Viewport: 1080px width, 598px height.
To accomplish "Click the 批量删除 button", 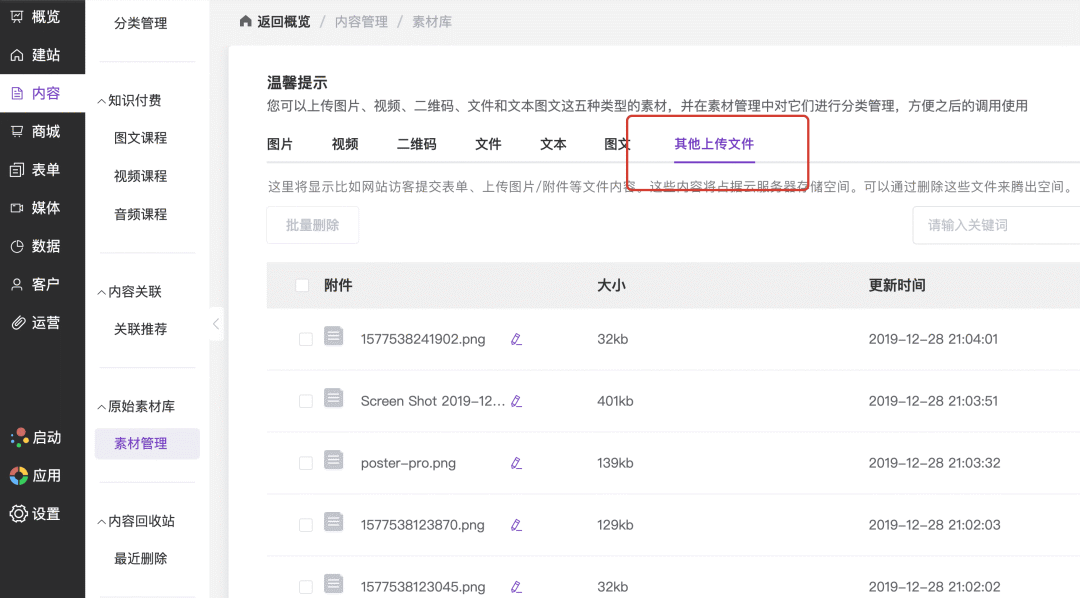I will (x=313, y=225).
